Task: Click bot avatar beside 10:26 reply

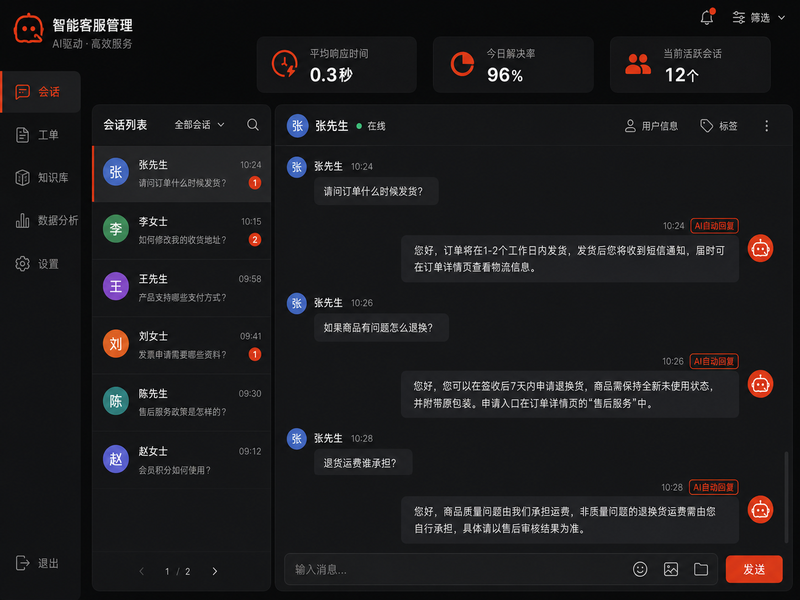Action: coord(760,384)
